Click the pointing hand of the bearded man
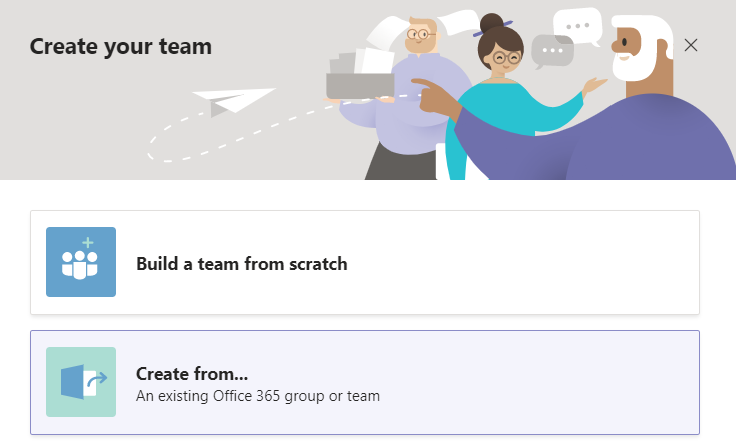Image resolution: width=736 pixels, height=444 pixels. [434, 96]
